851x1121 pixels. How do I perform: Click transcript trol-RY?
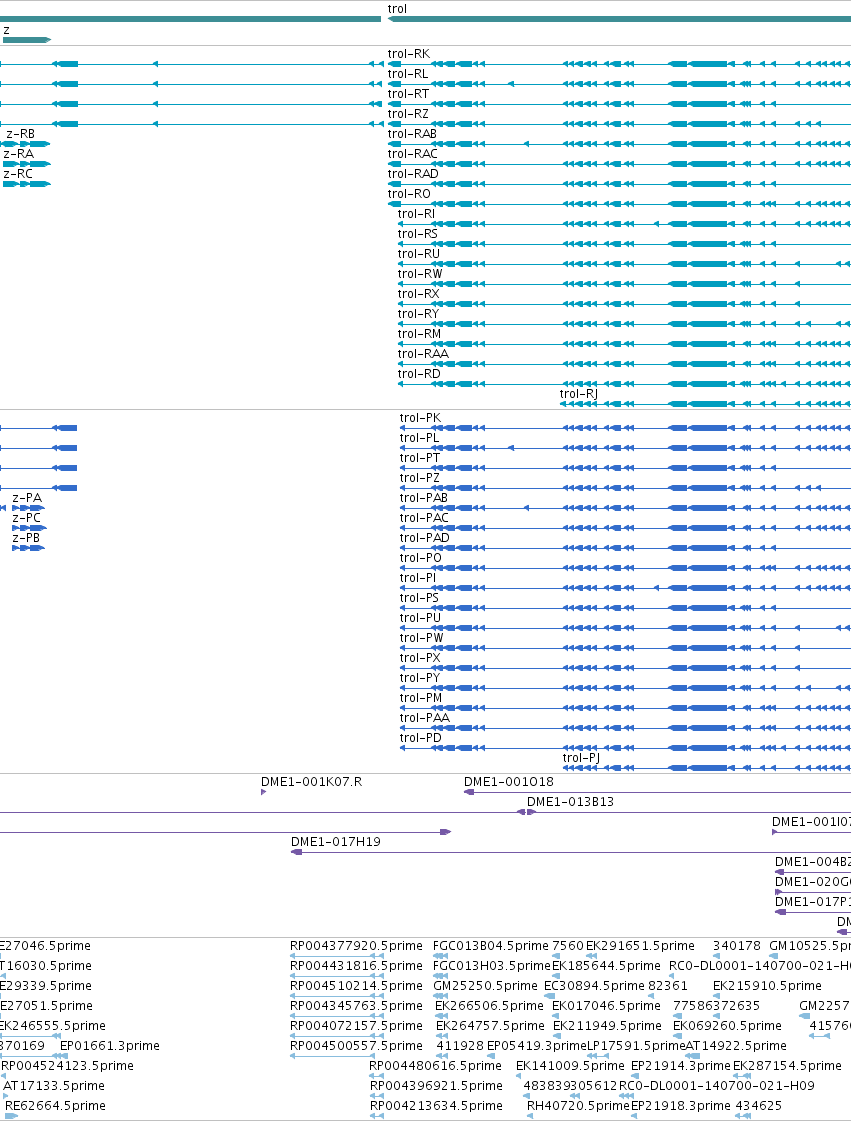(x=418, y=314)
